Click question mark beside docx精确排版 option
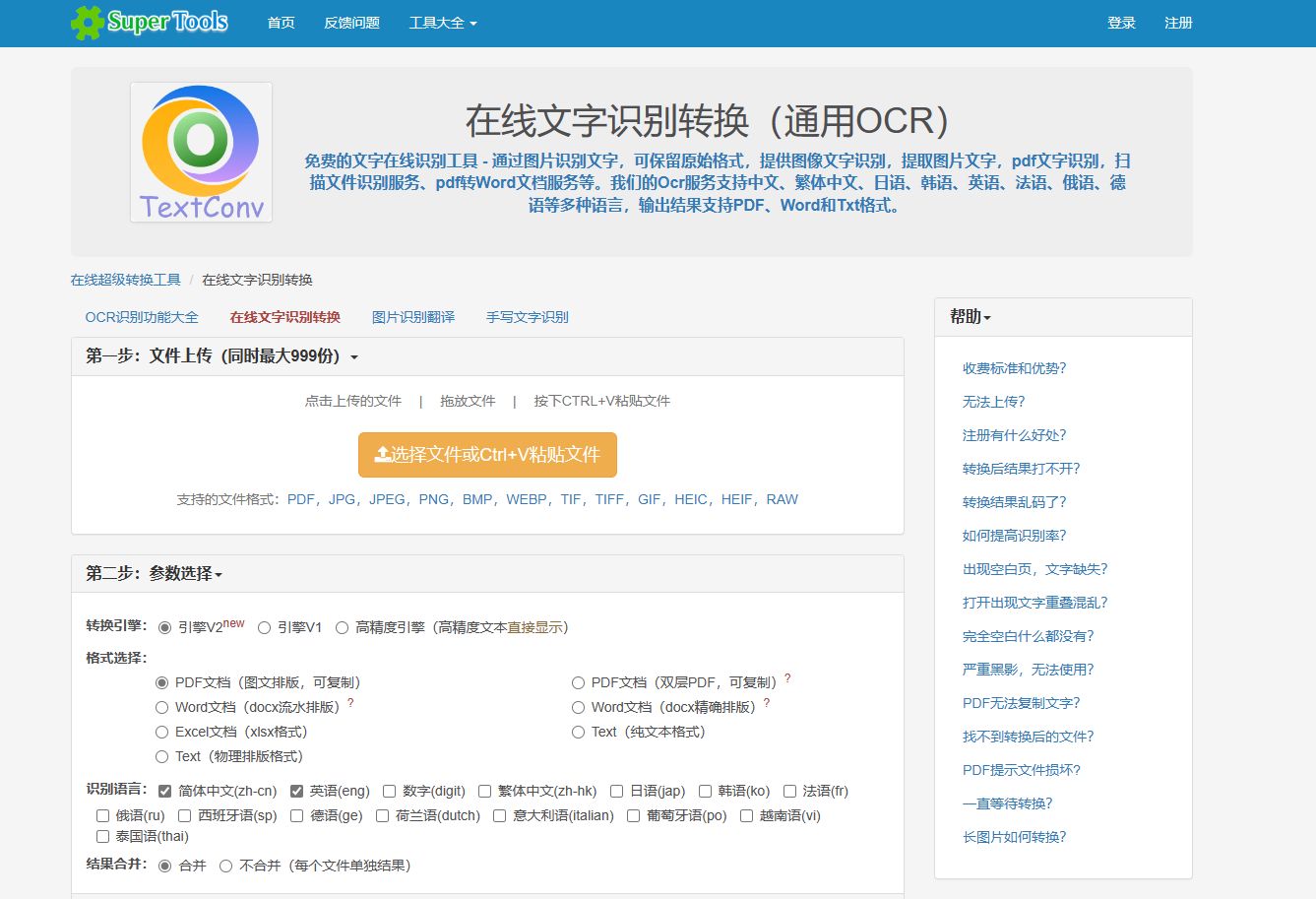Image resolution: width=1316 pixels, height=899 pixels. [x=767, y=703]
